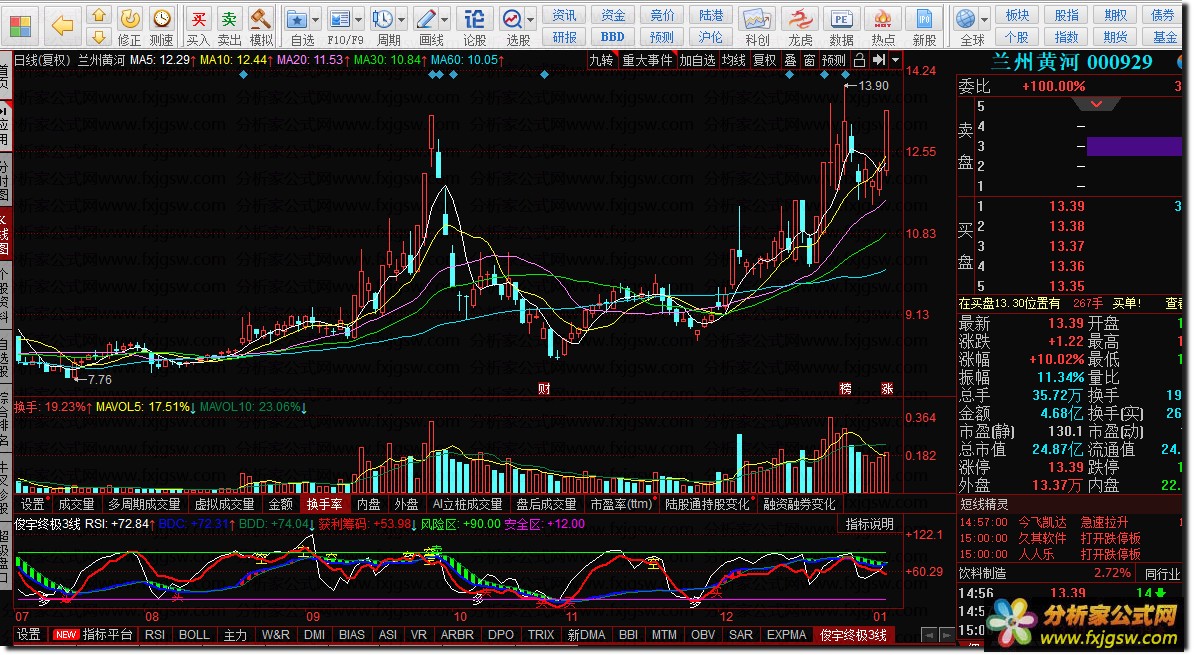Toggle the 九转 indicator
This screenshot has height=655, width=1194.
(x=602, y=60)
